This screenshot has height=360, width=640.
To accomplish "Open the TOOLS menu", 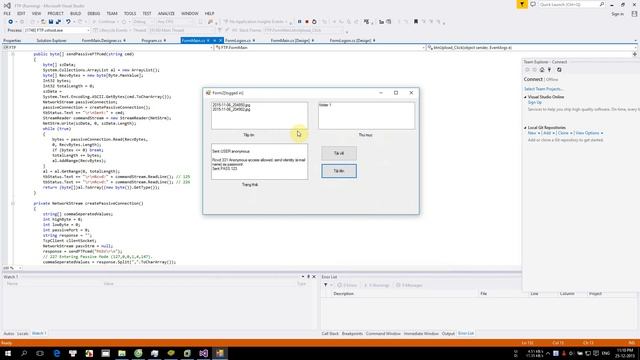I will tap(130, 13).
